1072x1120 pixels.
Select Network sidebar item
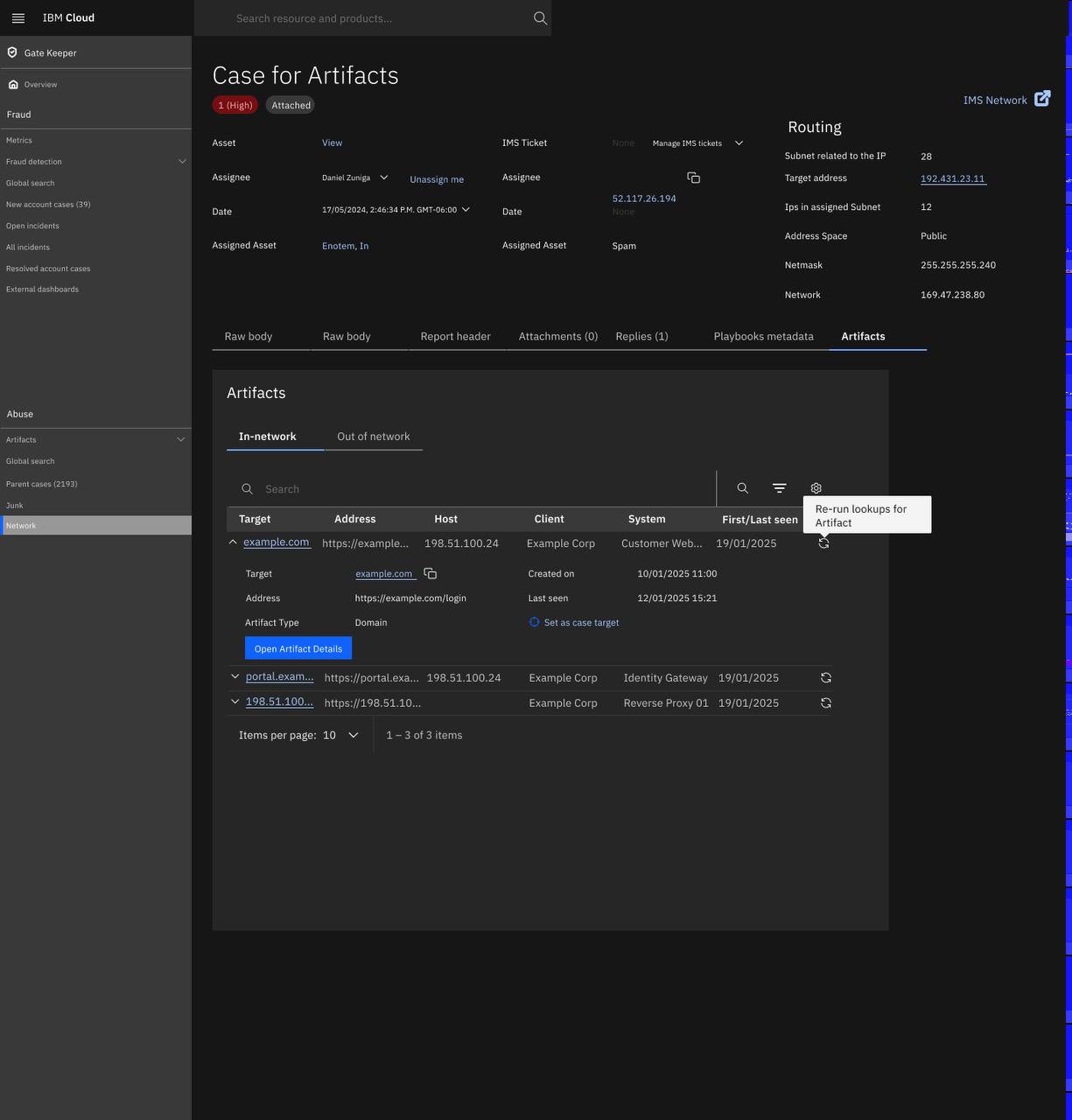coord(96,526)
